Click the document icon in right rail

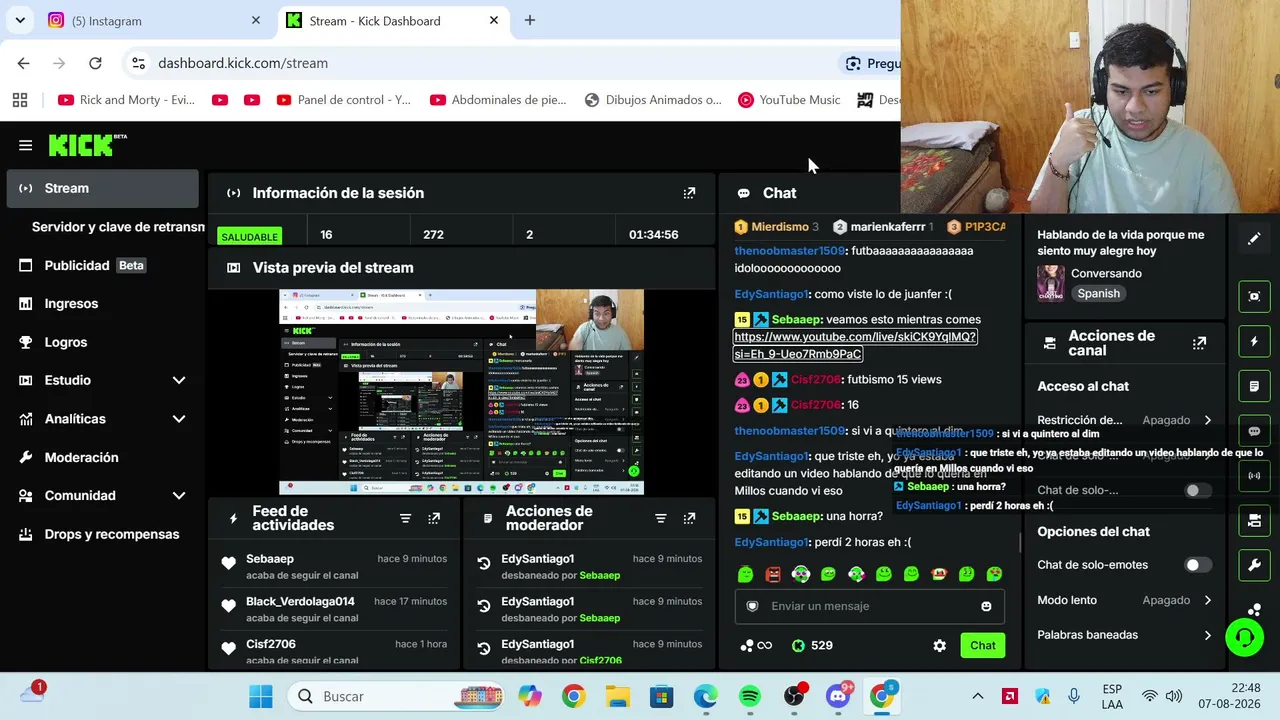tap(1254, 386)
